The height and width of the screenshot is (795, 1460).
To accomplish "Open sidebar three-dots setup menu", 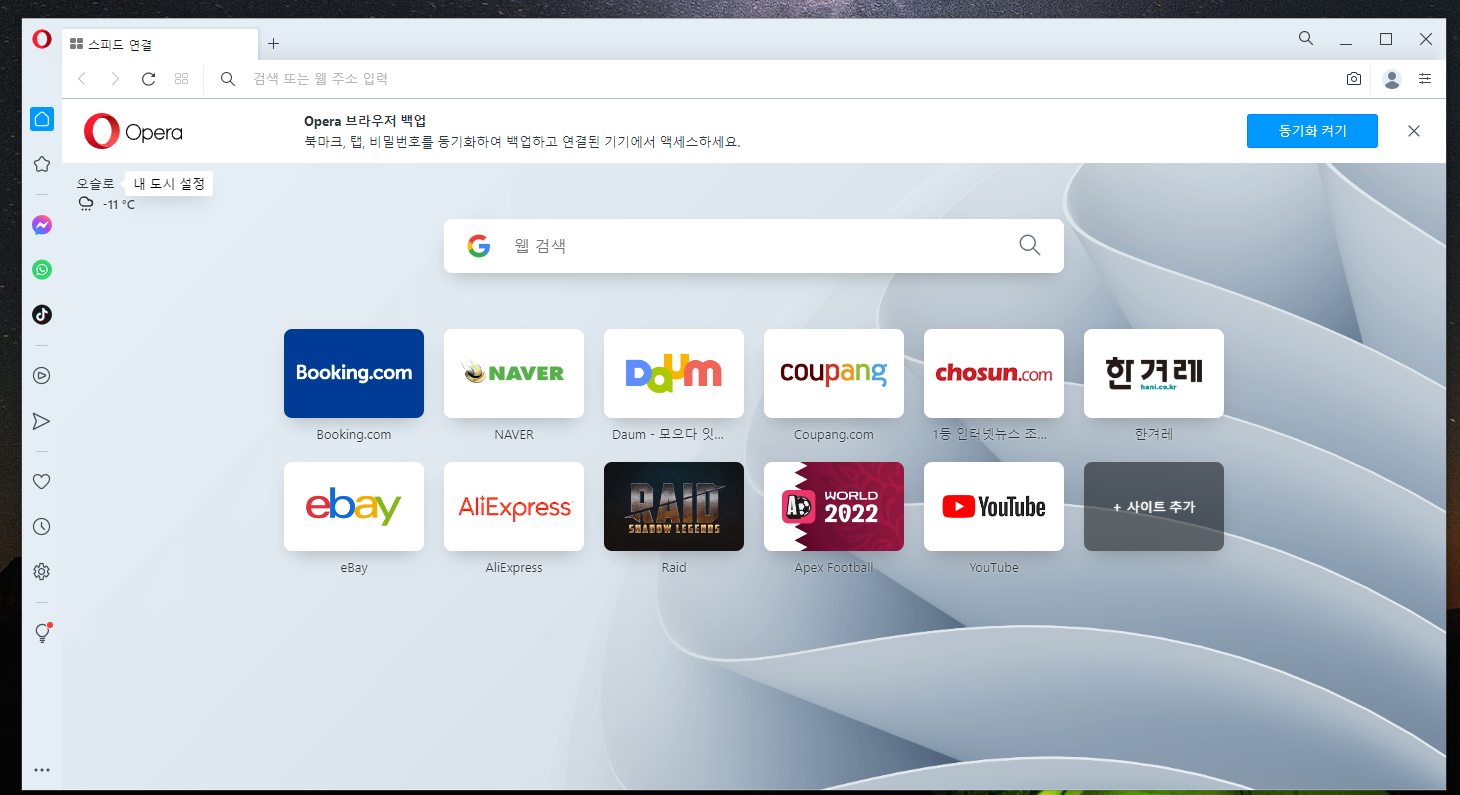I will tap(41, 770).
